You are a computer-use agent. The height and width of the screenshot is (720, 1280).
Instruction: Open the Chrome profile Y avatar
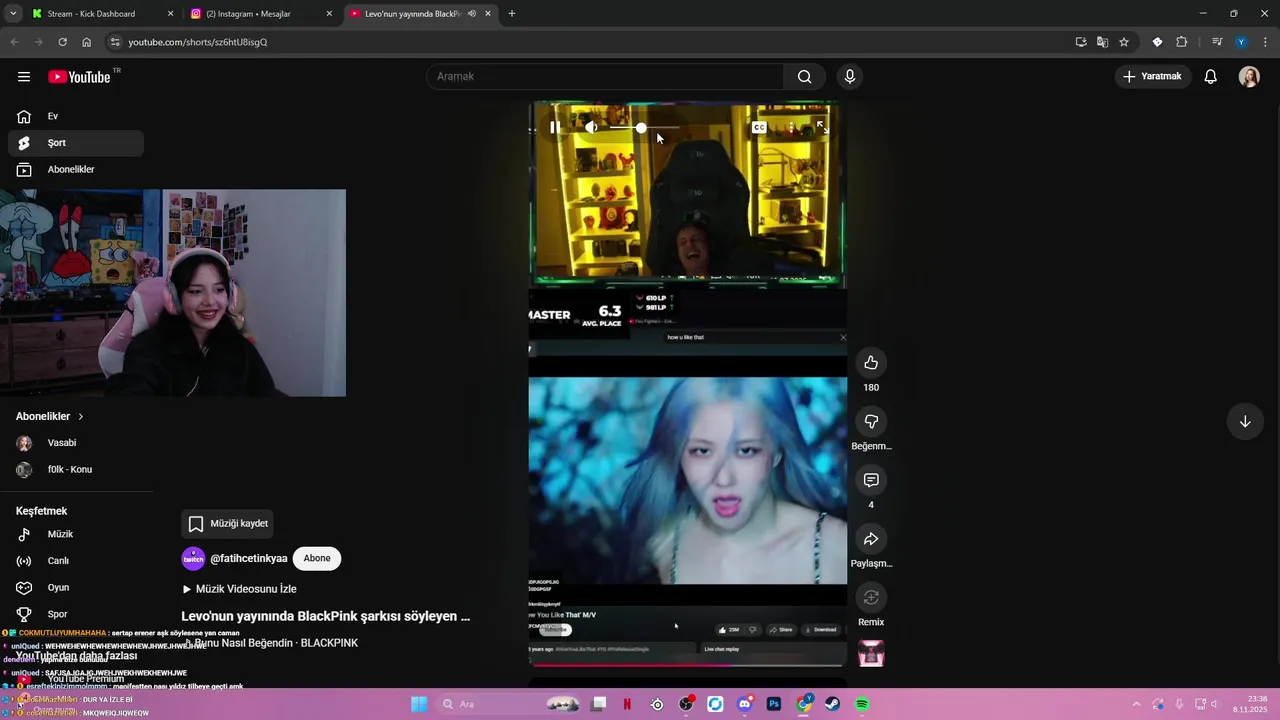click(1241, 42)
